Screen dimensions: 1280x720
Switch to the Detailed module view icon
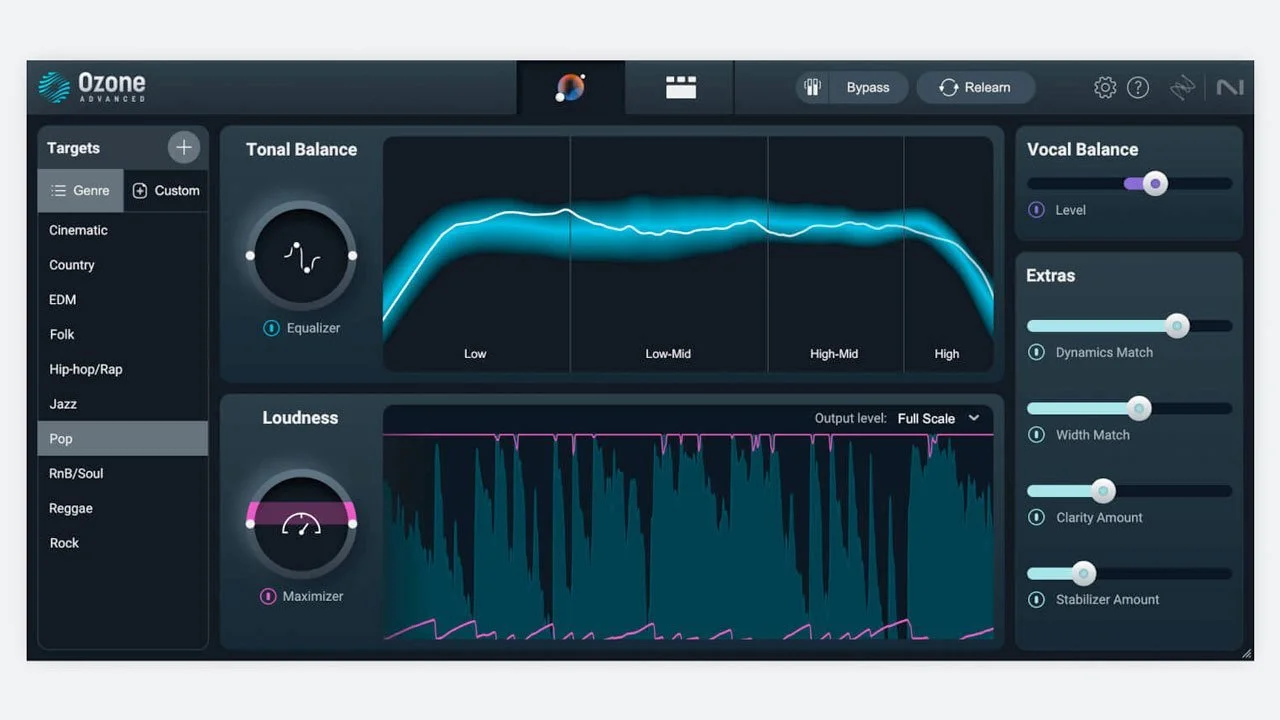[x=680, y=87]
